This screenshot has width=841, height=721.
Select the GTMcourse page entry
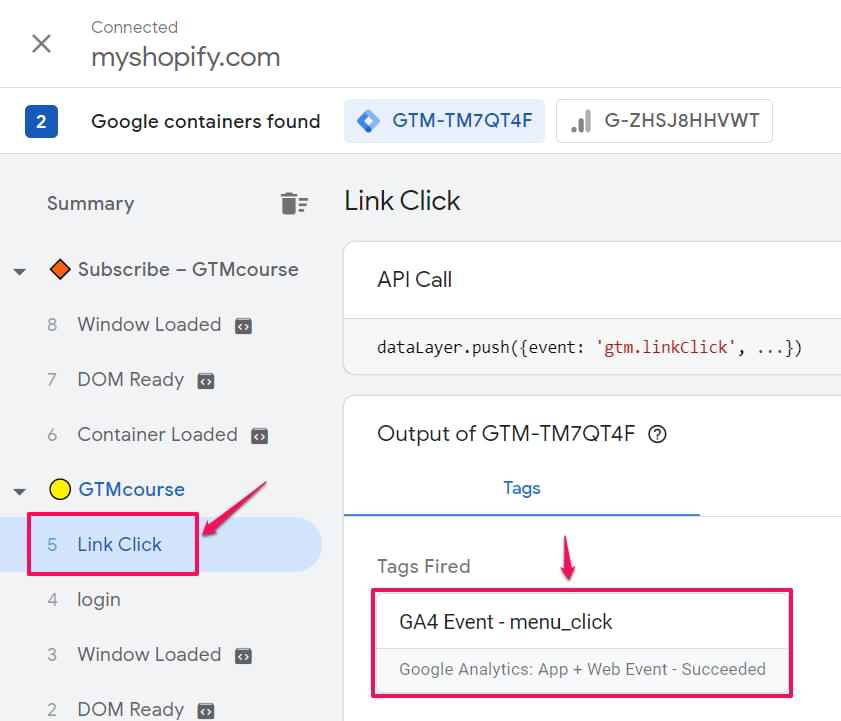click(131, 489)
